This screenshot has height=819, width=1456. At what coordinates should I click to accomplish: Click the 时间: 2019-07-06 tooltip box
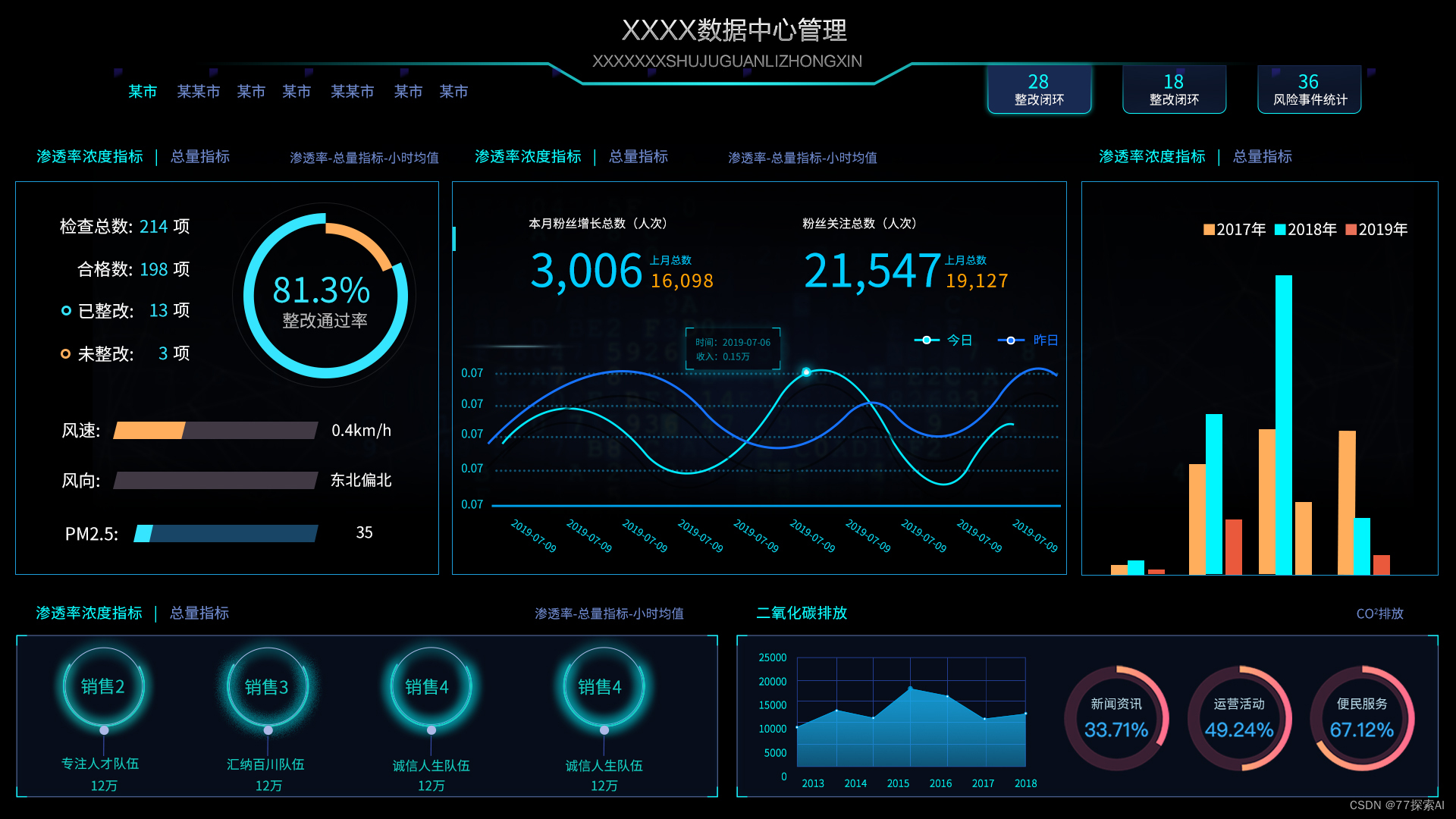pos(733,349)
